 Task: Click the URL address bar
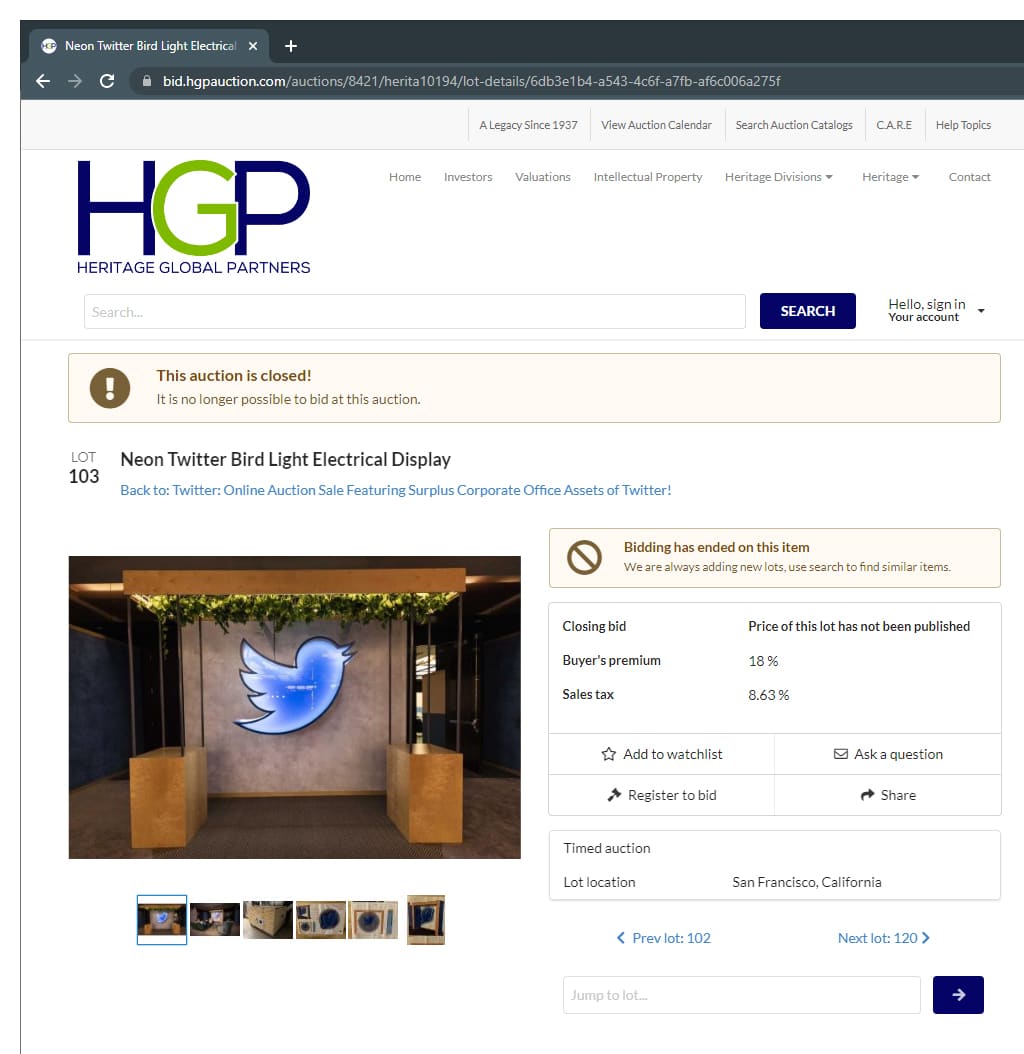pos(471,81)
